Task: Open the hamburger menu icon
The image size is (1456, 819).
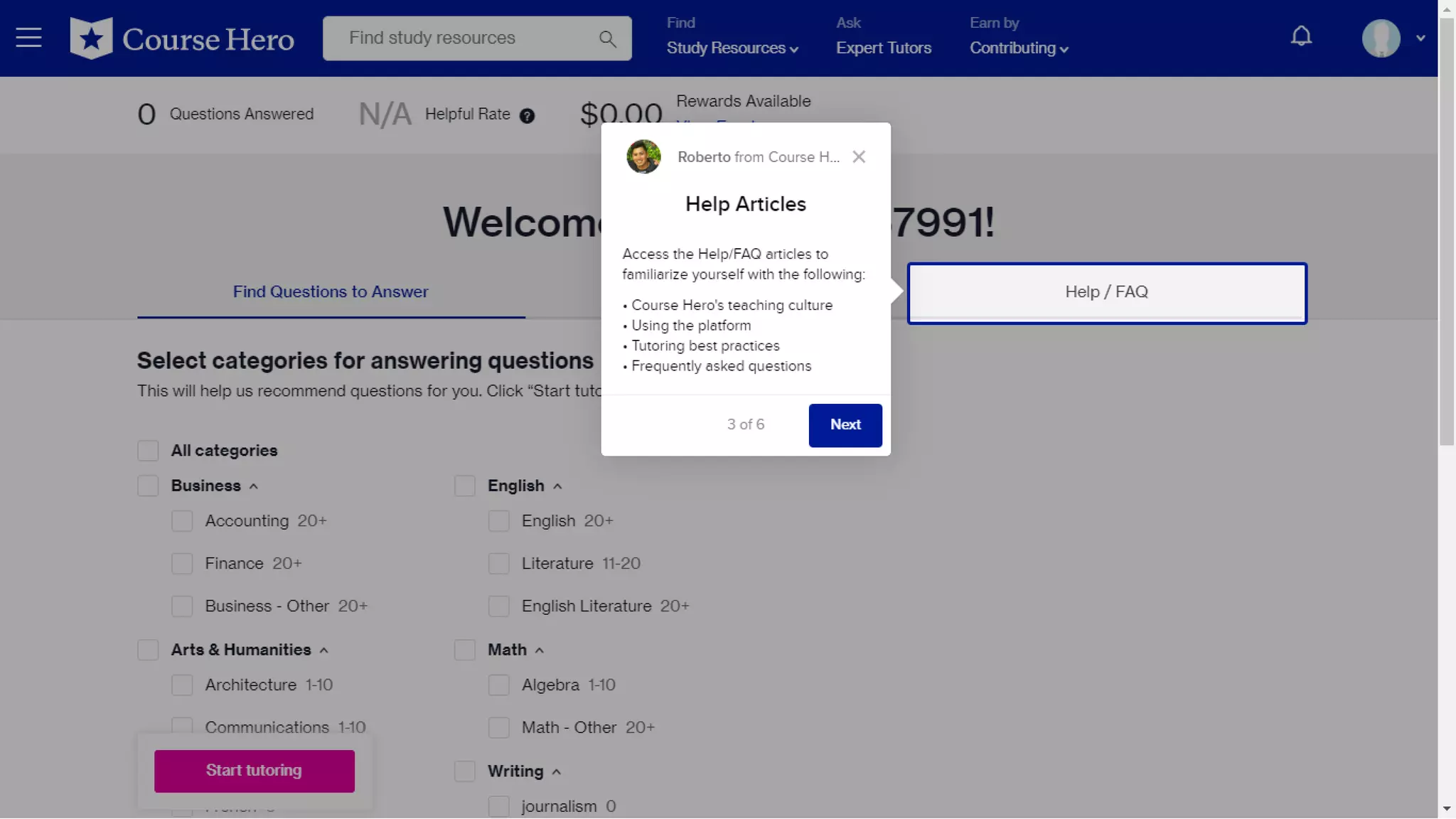Action: (28, 38)
